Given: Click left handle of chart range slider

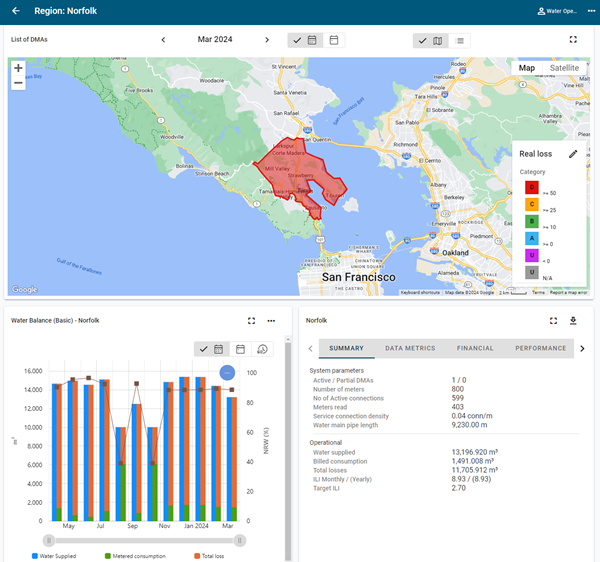Looking at the screenshot, I should click(x=49, y=541).
